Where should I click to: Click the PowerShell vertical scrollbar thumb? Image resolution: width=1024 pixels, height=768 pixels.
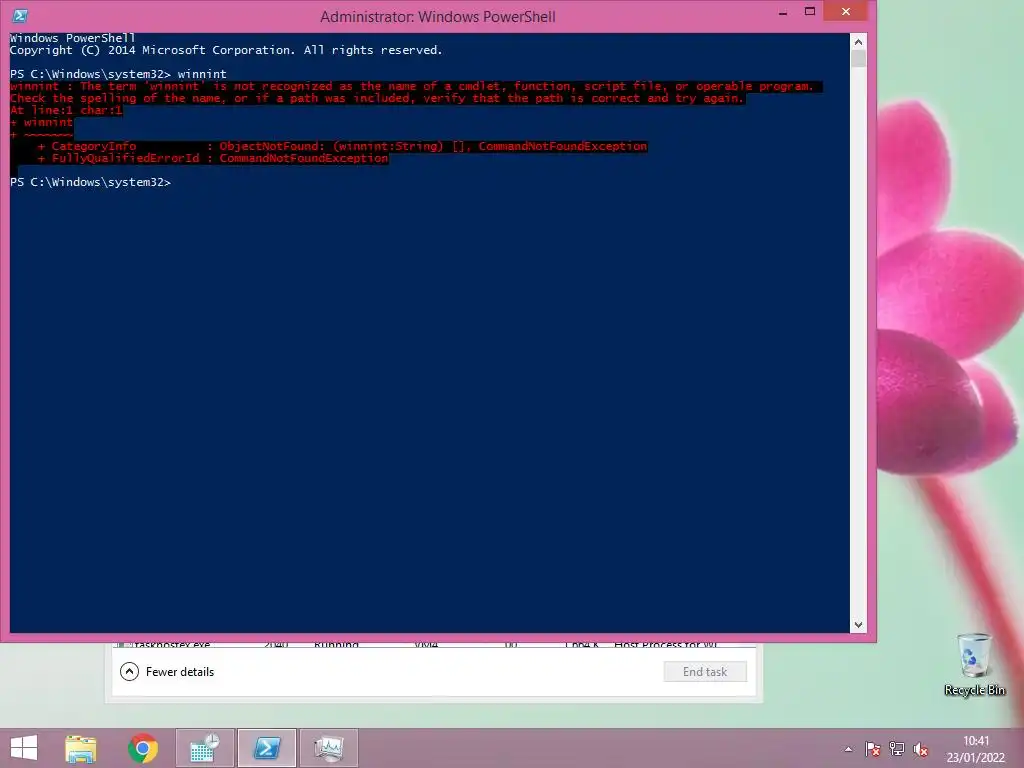click(858, 58)
